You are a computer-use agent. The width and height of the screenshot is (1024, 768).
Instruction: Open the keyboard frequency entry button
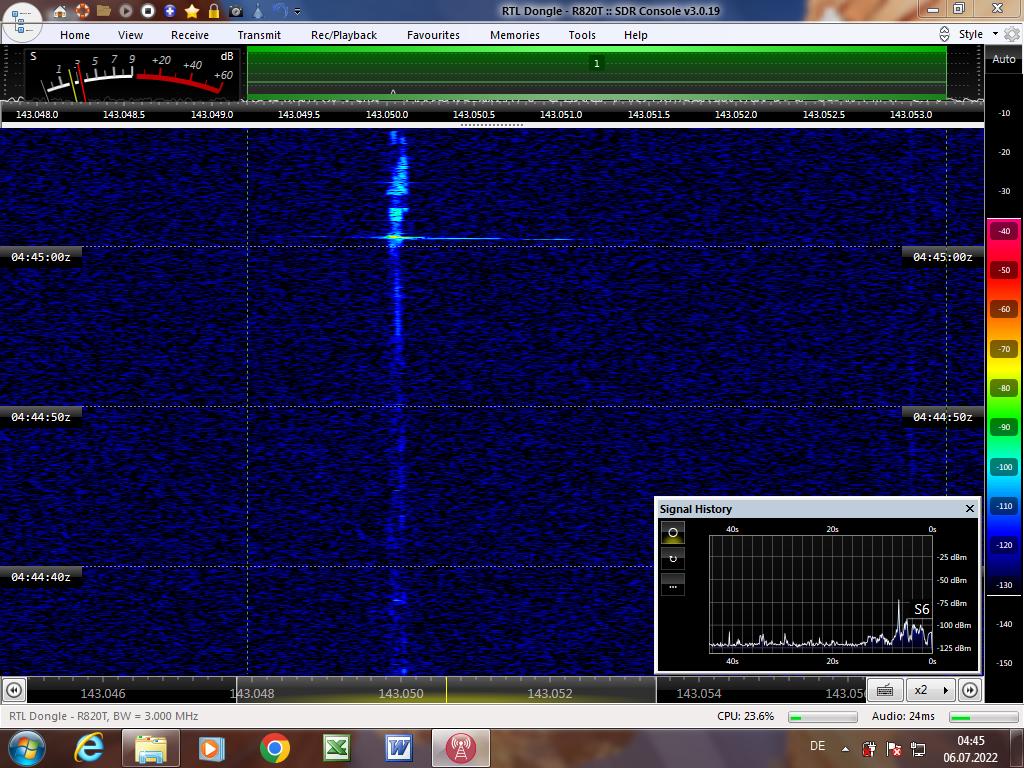click(x=885, y=690)
